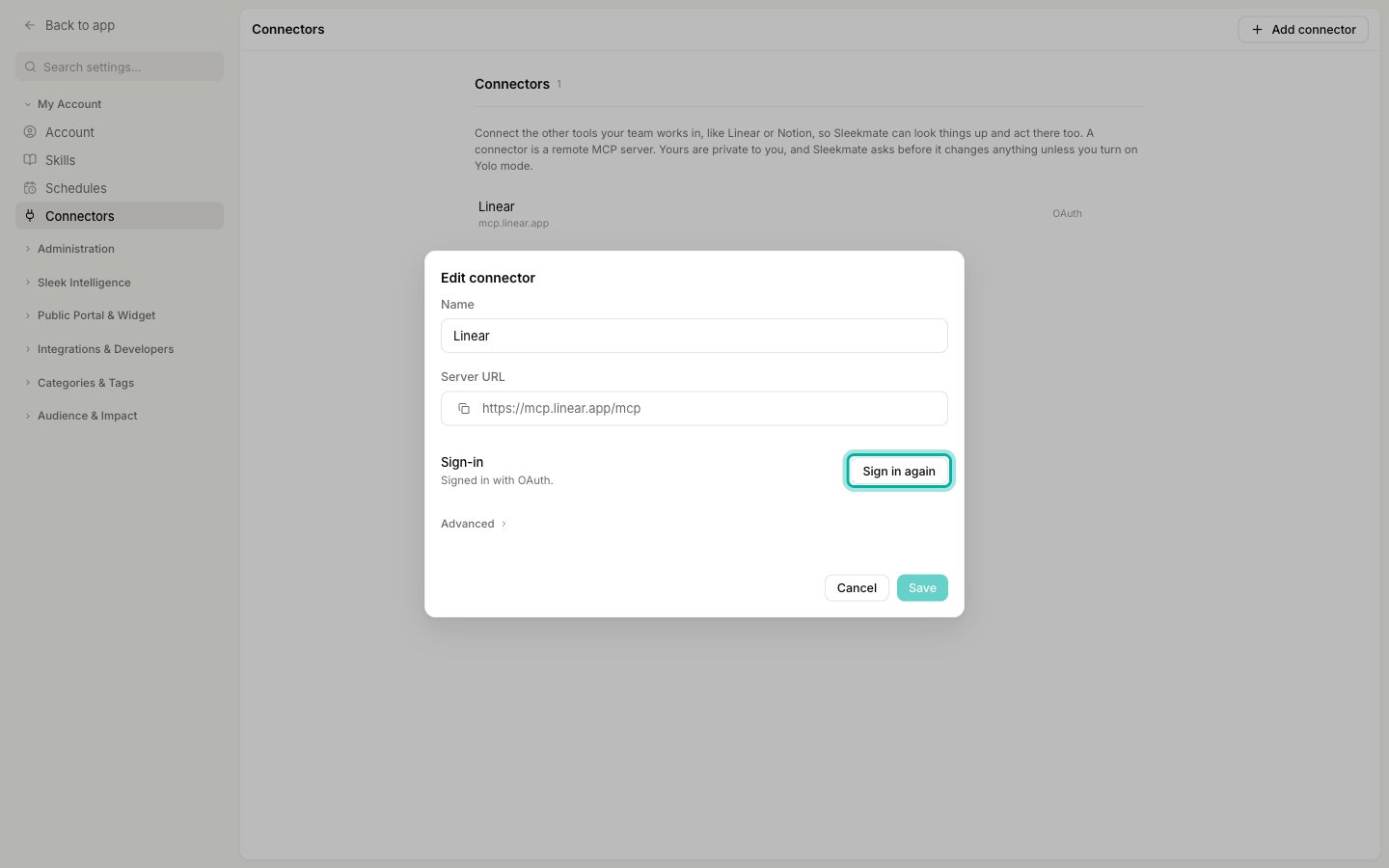Go back to app
Viewport: 1389px width, 868px height.
(x=69, y=25)
